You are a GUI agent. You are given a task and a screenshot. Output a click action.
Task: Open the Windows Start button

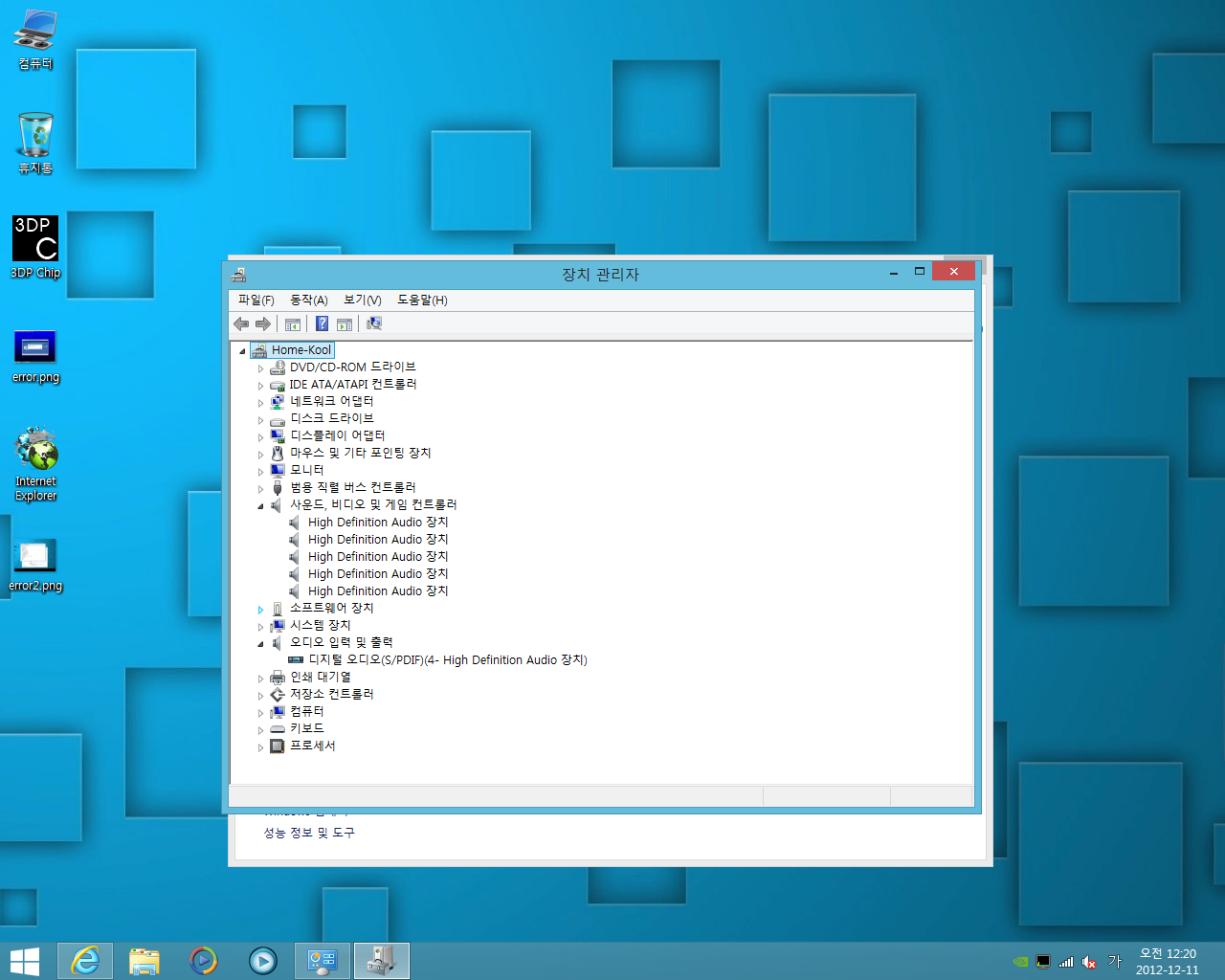24,961
